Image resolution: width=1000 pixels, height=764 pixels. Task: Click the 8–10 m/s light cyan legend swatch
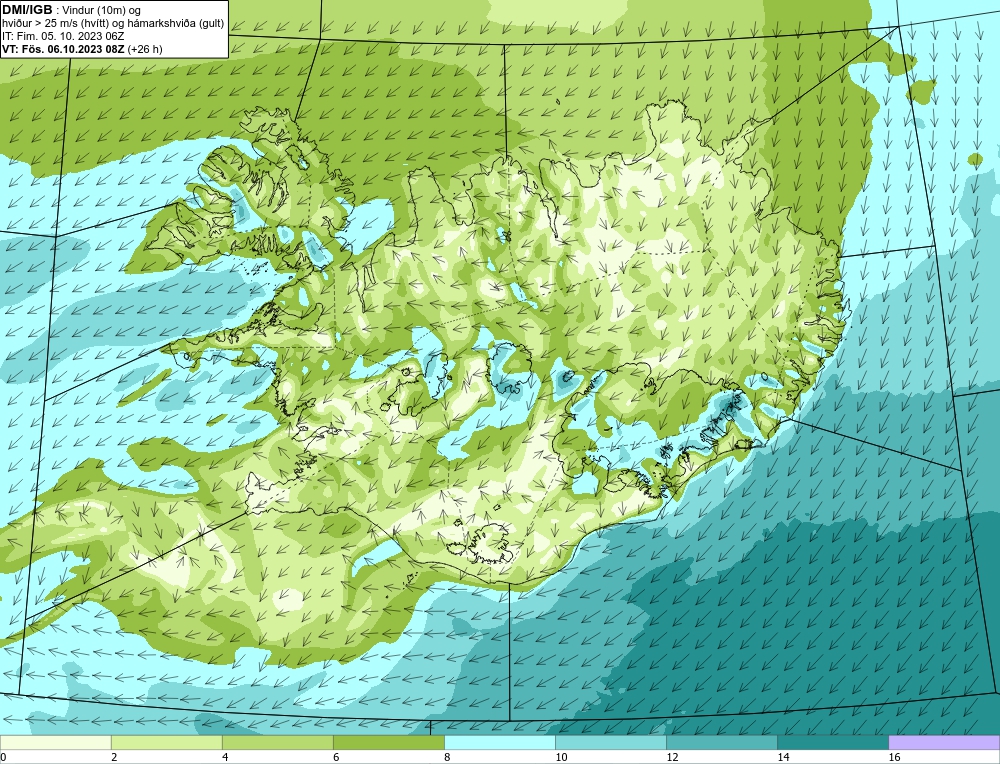(499, 742)
